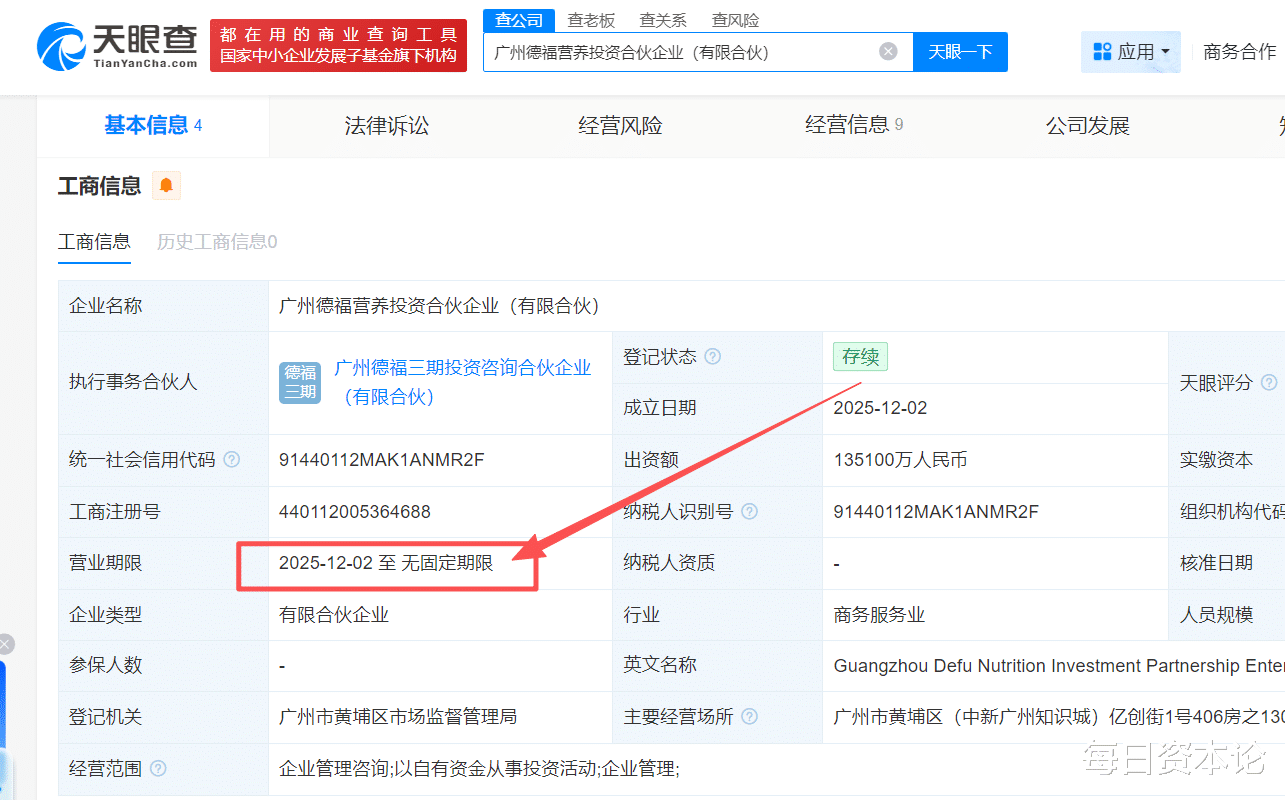This screenshot has height=800, width=1285.
Task: Switch to the 基本信息 tab
Action: click(153, 125)
